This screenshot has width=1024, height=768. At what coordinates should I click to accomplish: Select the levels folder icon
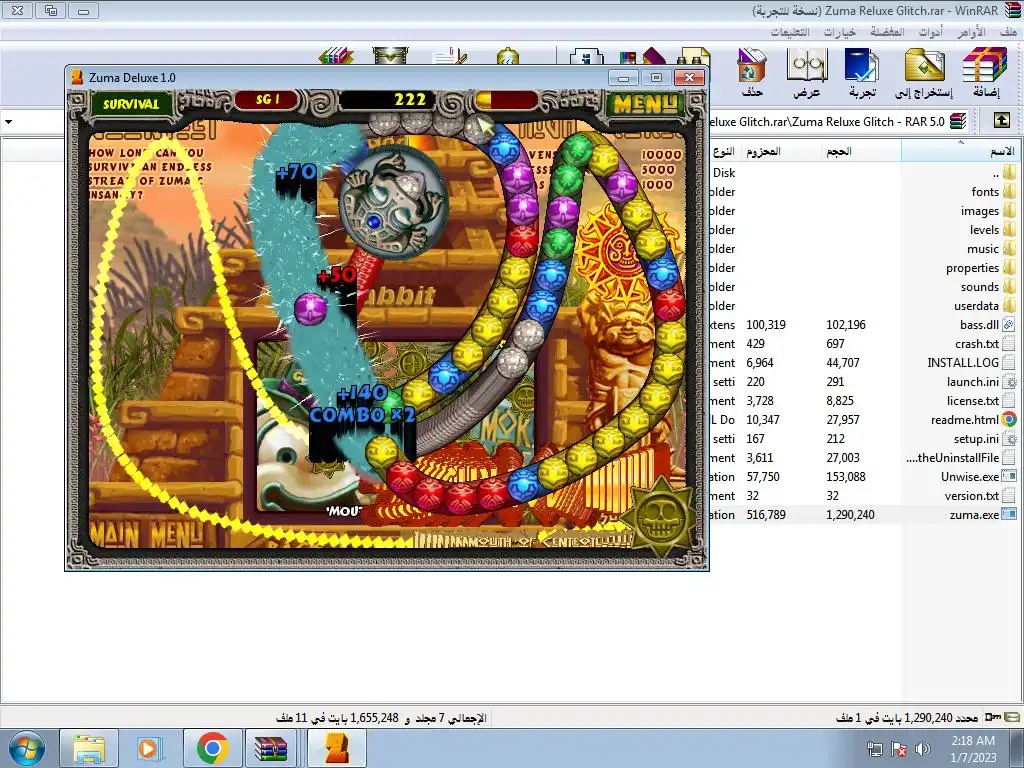click(x=1010, y=229)
